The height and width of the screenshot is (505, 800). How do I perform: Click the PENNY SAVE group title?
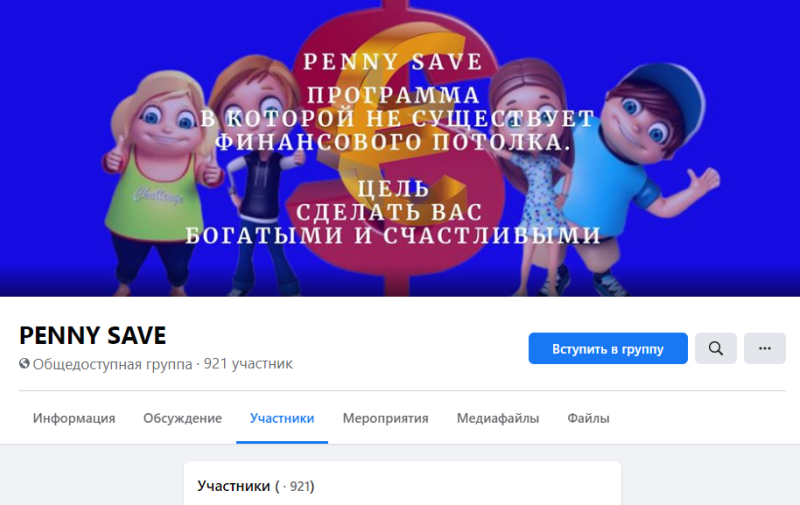[x=92, y=336]
